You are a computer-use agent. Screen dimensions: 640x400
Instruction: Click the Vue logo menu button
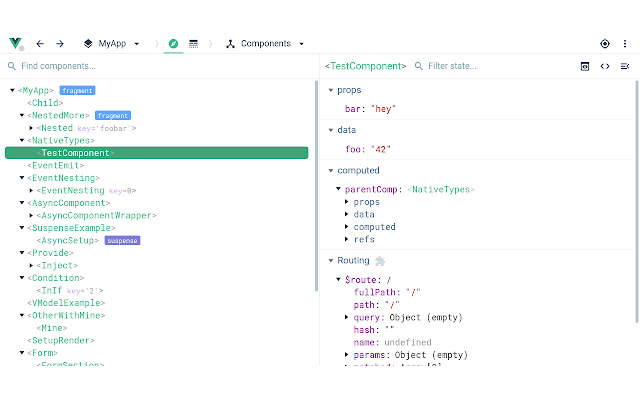tap(17, 44)
